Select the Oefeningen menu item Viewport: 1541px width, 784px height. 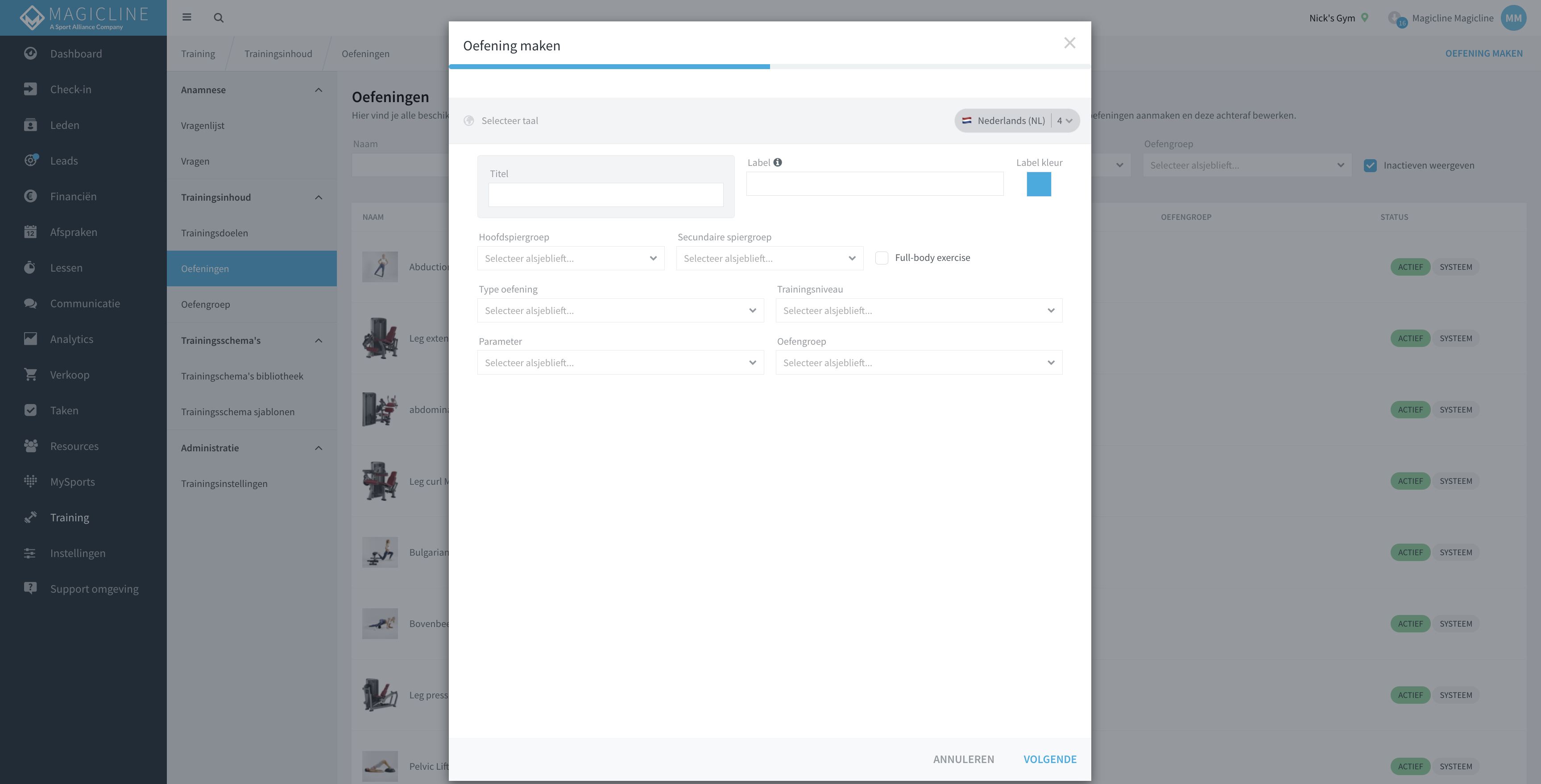(x=252, y=268)
